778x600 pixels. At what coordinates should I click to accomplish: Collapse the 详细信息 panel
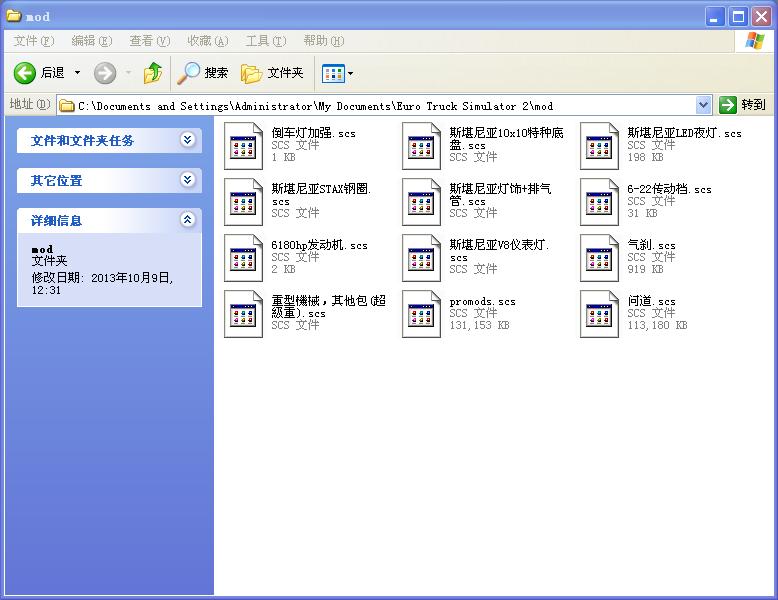click(x=187, y=220)
